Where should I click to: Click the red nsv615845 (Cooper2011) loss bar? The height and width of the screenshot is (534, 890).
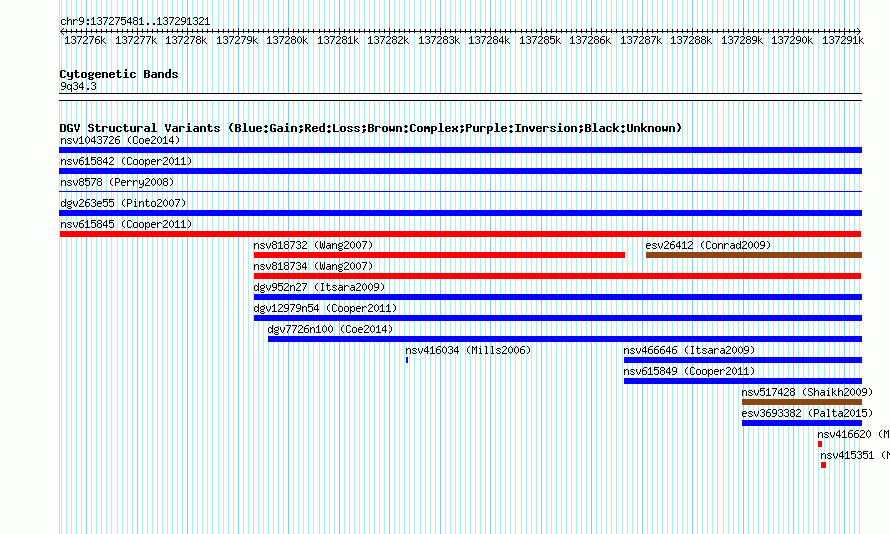click(x=460, y=234)
